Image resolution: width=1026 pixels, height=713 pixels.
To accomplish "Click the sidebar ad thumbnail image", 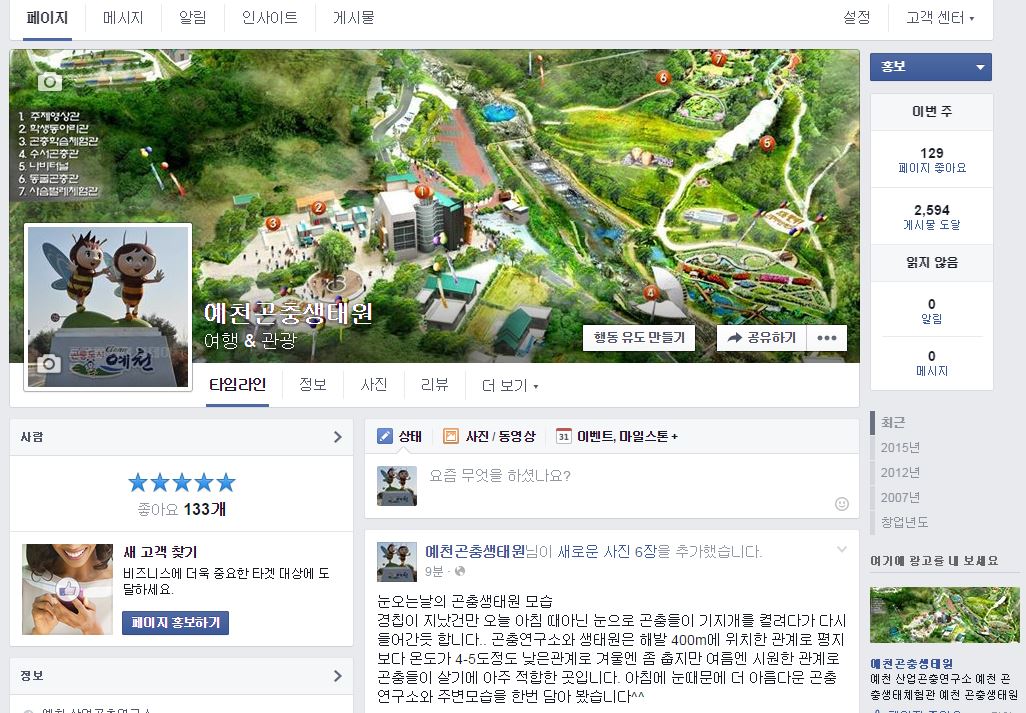I will [x=944, y=615].
